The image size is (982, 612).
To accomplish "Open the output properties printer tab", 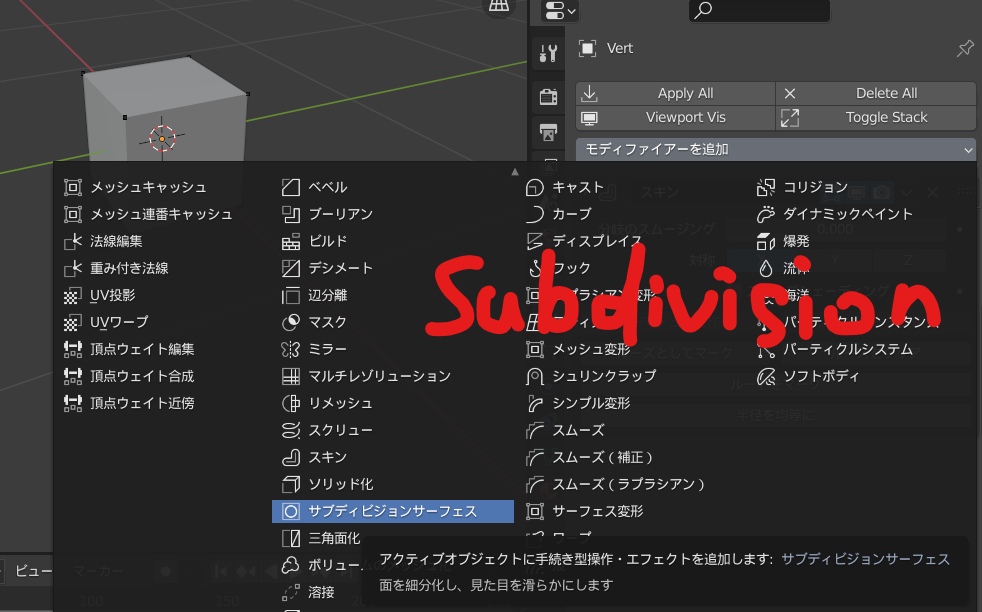I will (x=549, y=132).
